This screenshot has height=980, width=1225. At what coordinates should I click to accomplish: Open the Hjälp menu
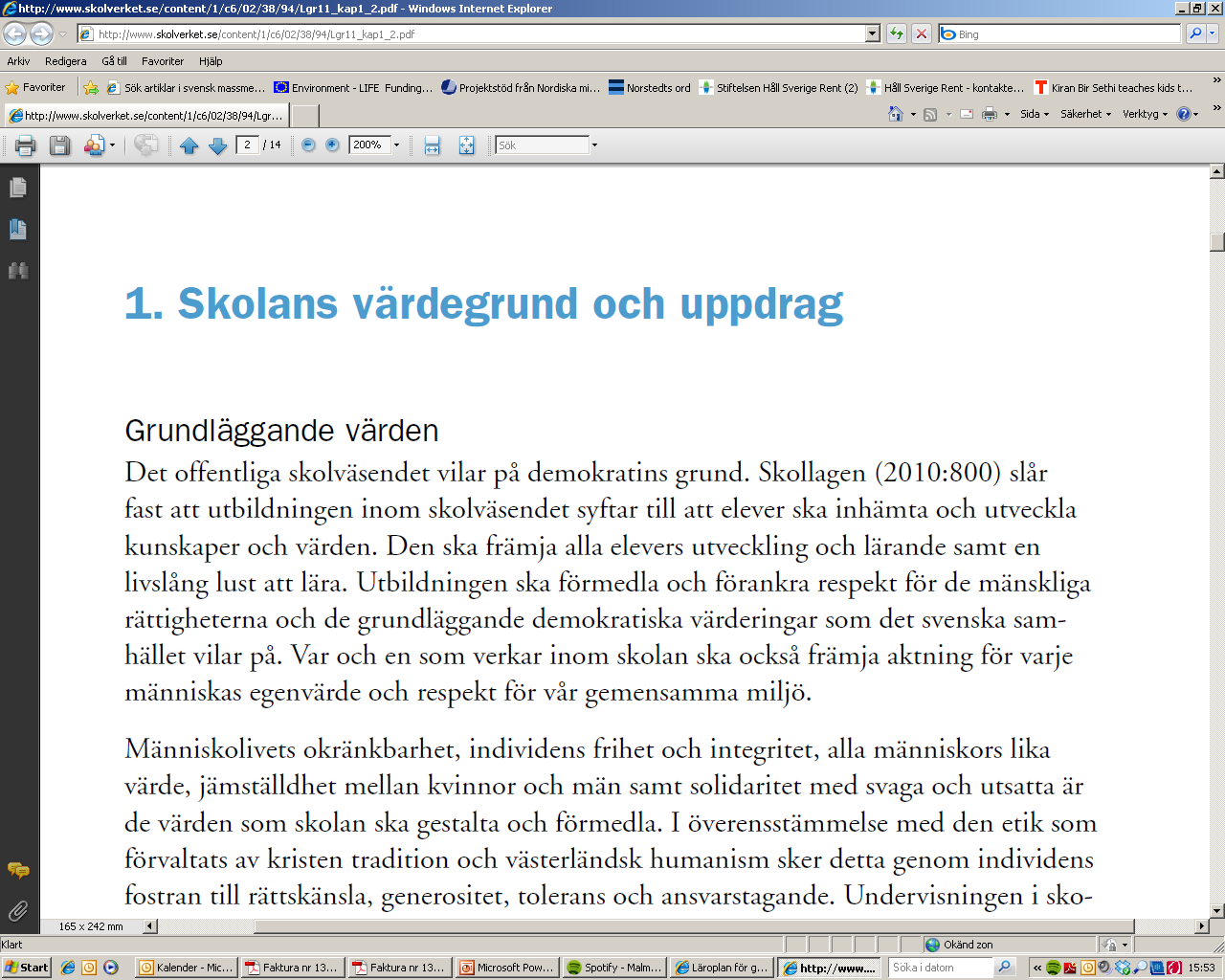pyautogui.click(x=211, y=61)
